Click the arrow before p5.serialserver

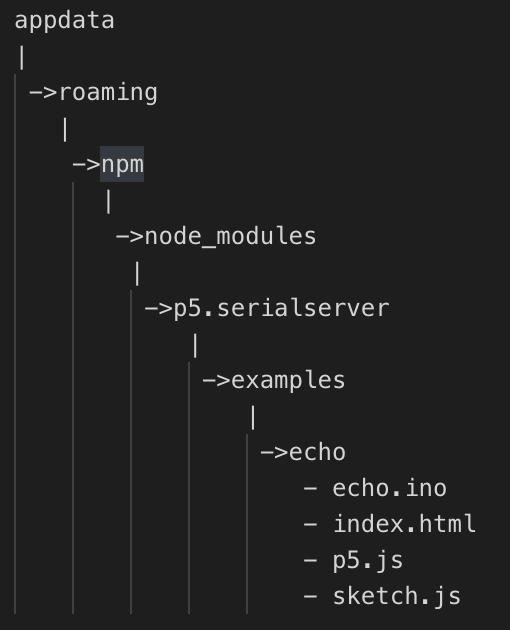pyautogui.click(x=158, y=309)
